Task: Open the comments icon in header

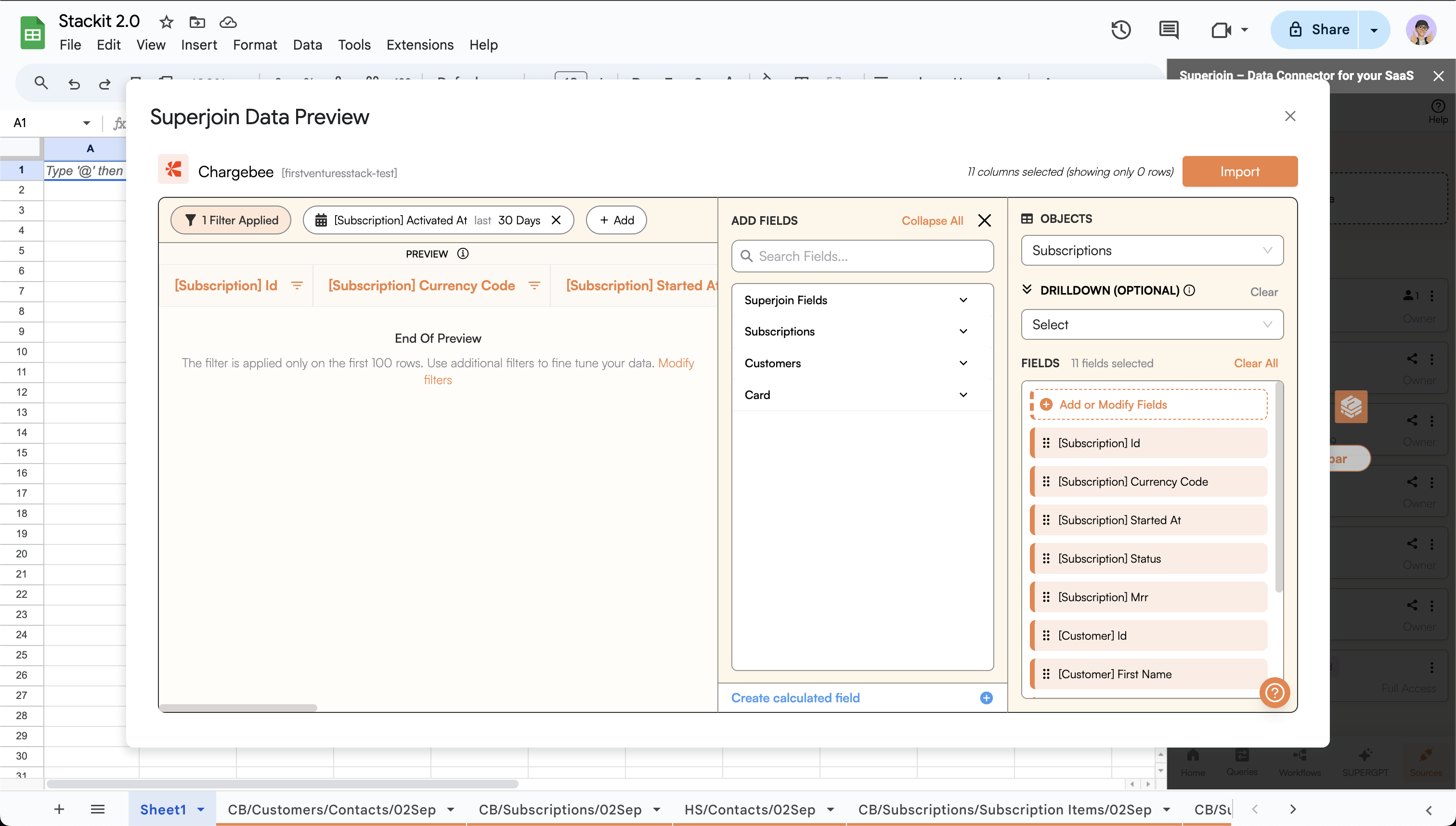Action: point(1169,29)
